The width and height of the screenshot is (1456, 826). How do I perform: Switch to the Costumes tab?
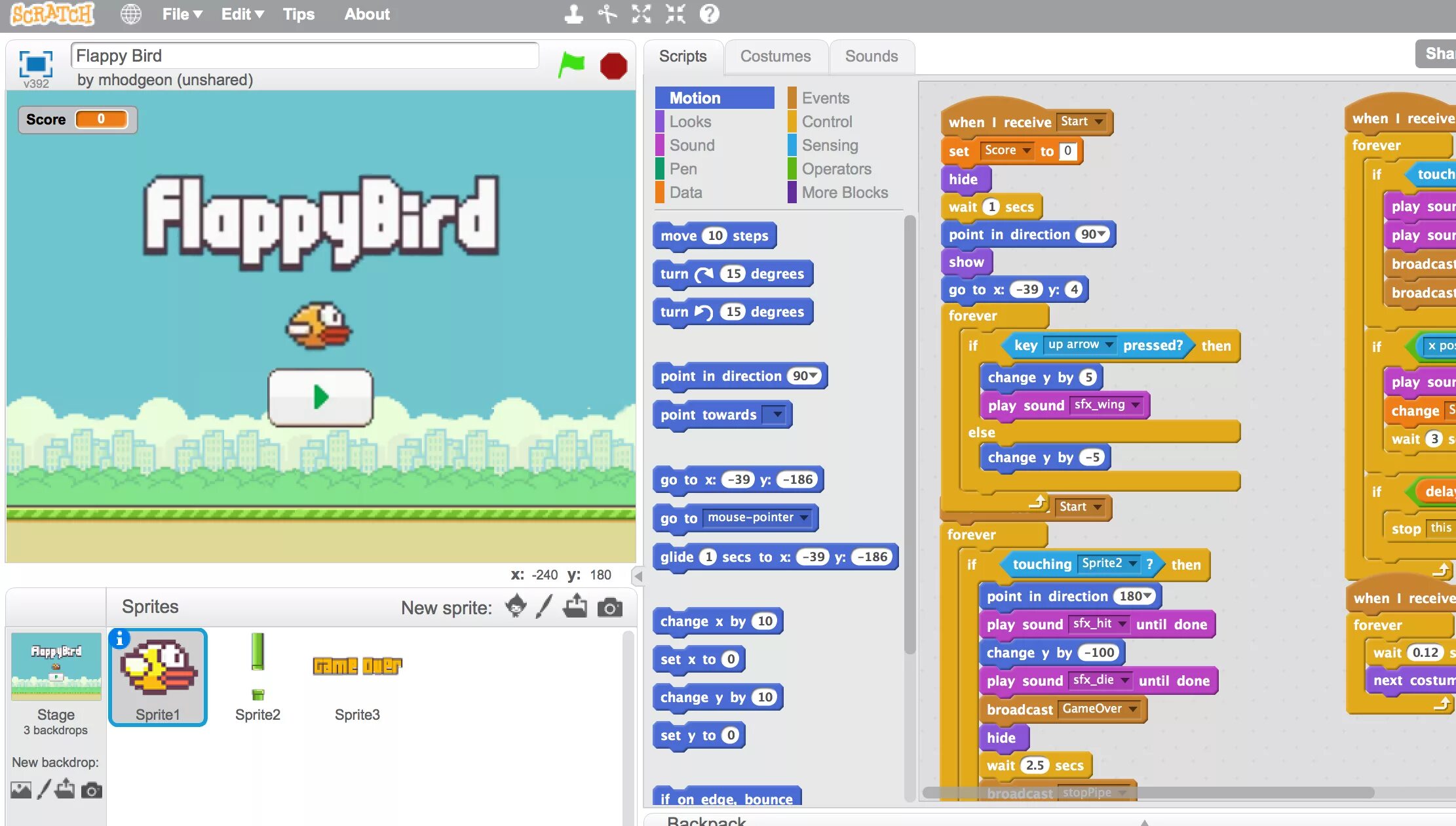click(x=774, y=56)
